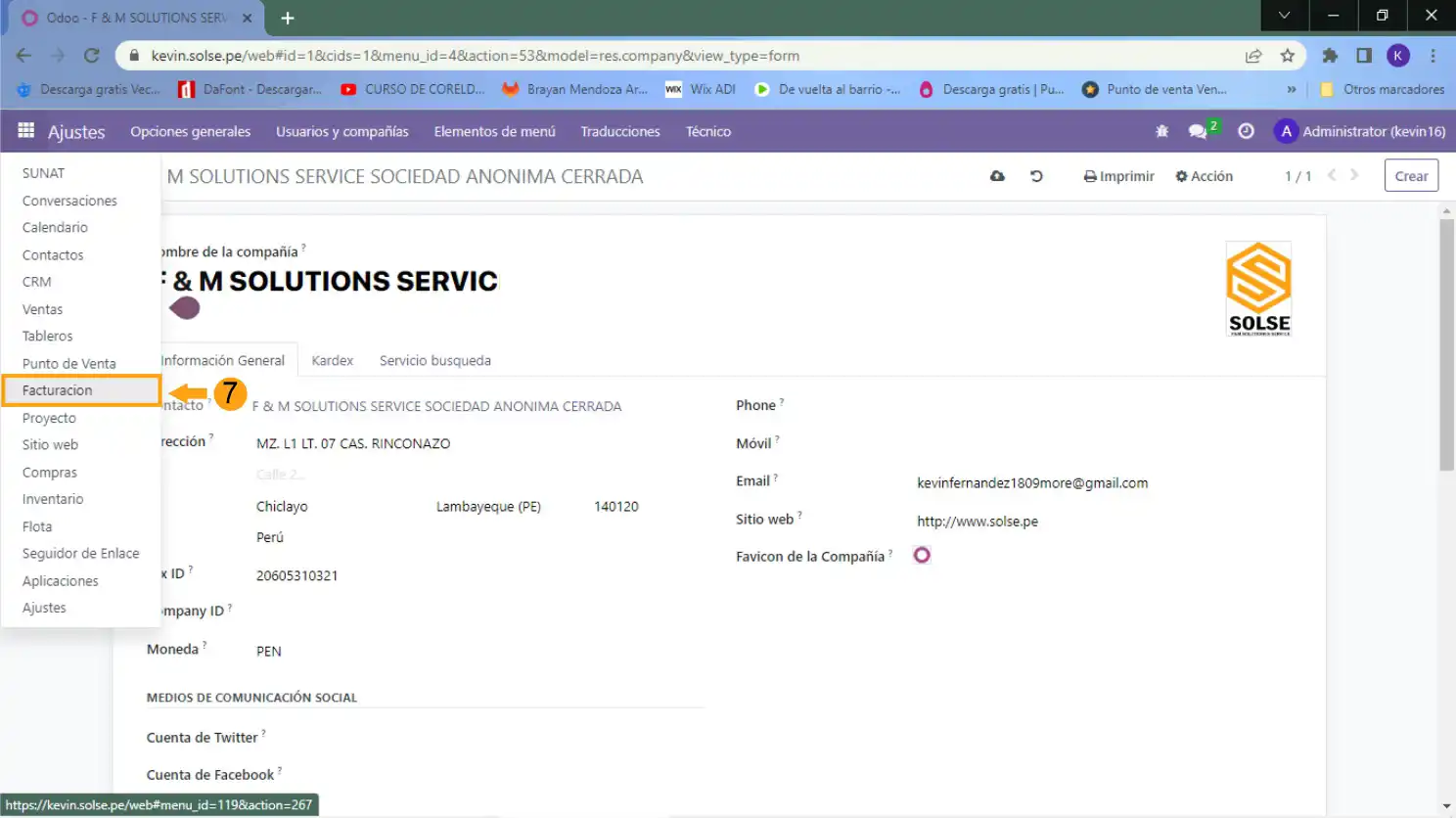Open the Elementos de menú menu
The height and width of the screenshot is (818, 1456).
(x=495, y=131)
